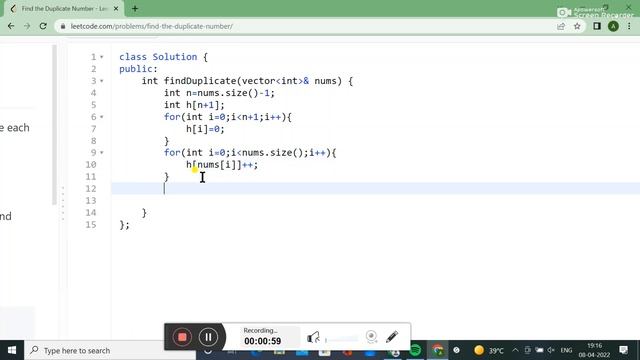Open the taskbar volume control
The height and width of the screenshot is (360, 640).
click(x=551, y=350)
